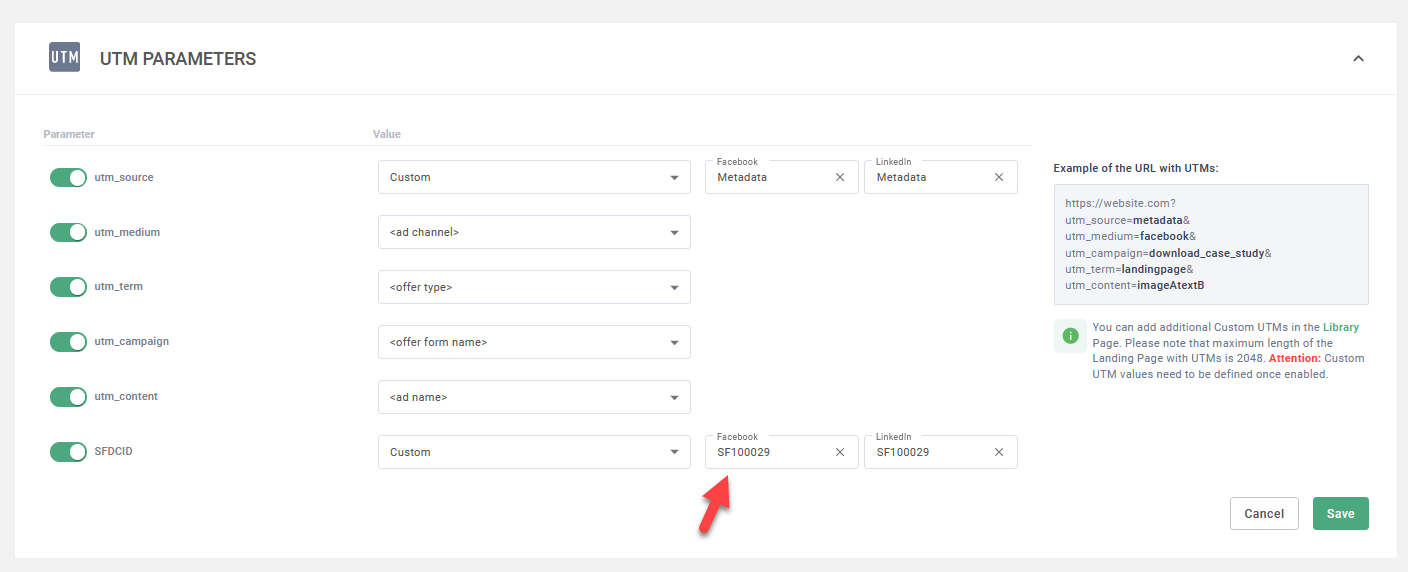This screenshot has height=572, width=1408.
Task: Open the <ad name> dropdown
Action: tap(534, 397)
